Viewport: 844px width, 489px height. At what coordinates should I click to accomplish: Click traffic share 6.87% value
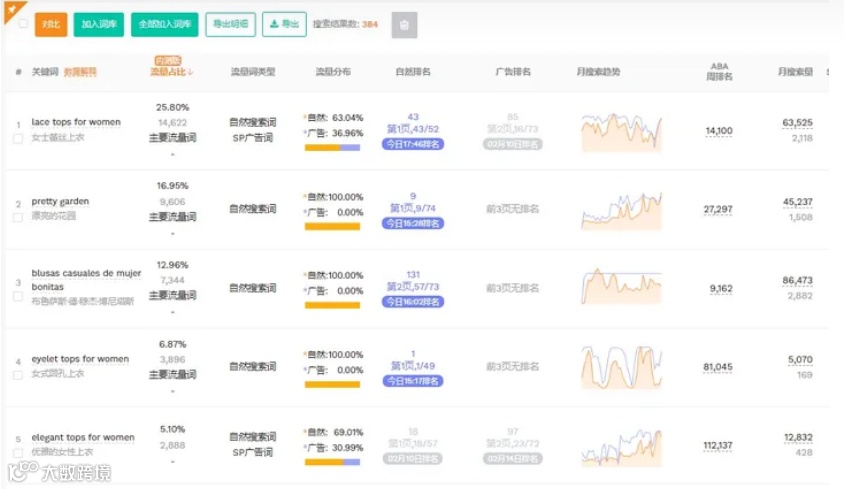click(x=172, y=344)
